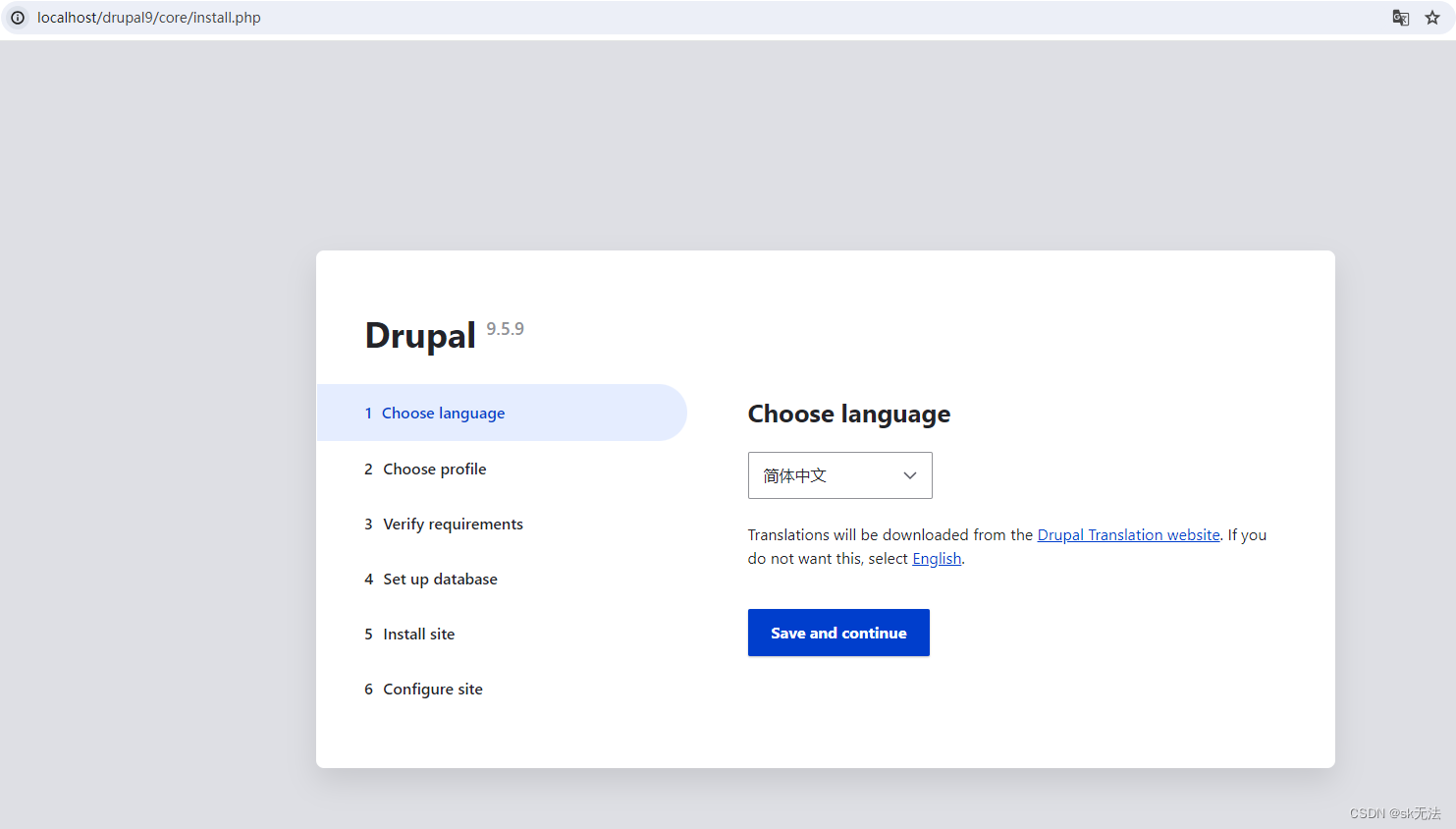Open the language dropdown showing 简体中文
The width and height of the screenshot is (1456, 829).
pos(839,475)
